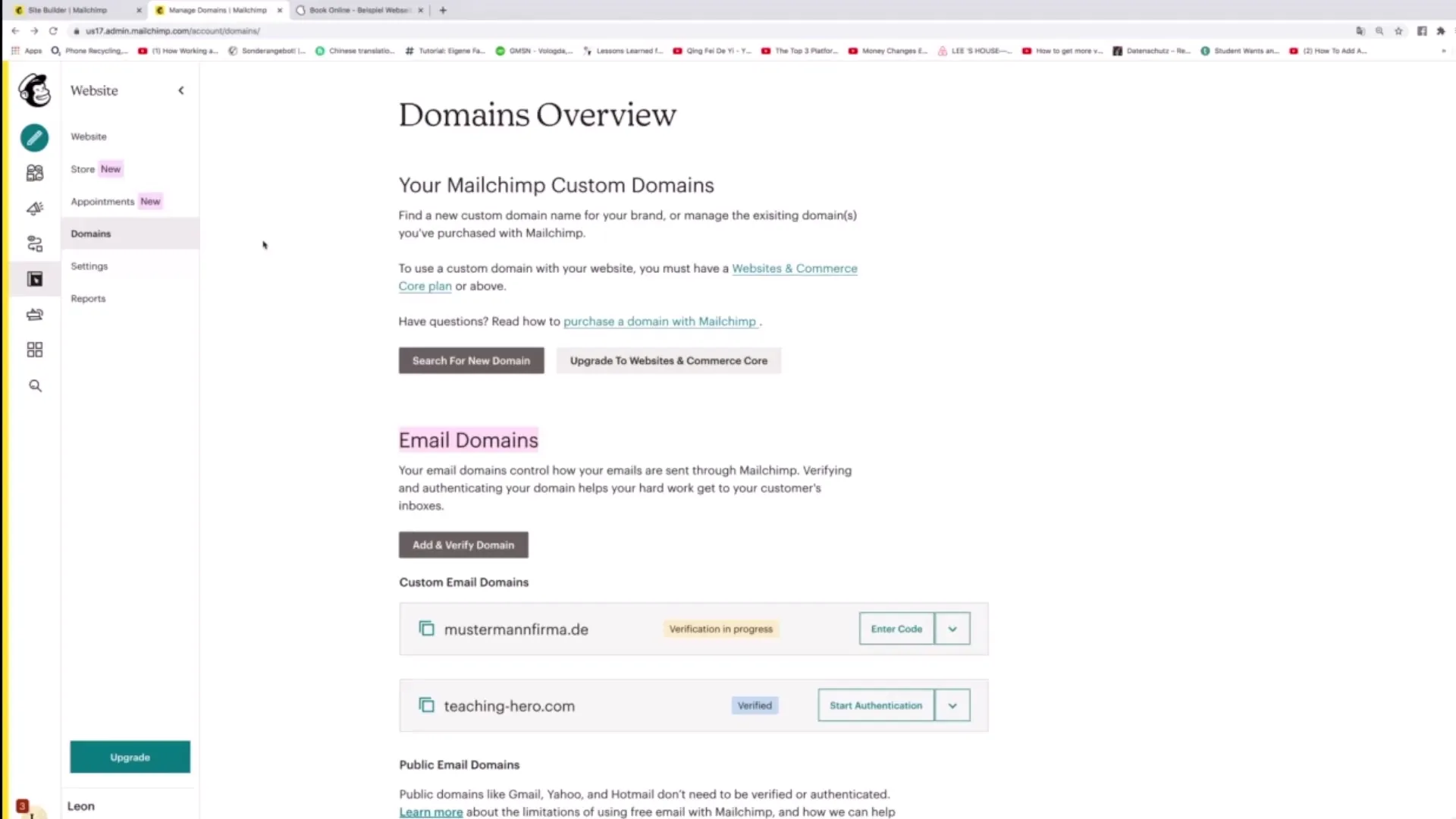Close the Site Builder tab

(x=139, y=10)
